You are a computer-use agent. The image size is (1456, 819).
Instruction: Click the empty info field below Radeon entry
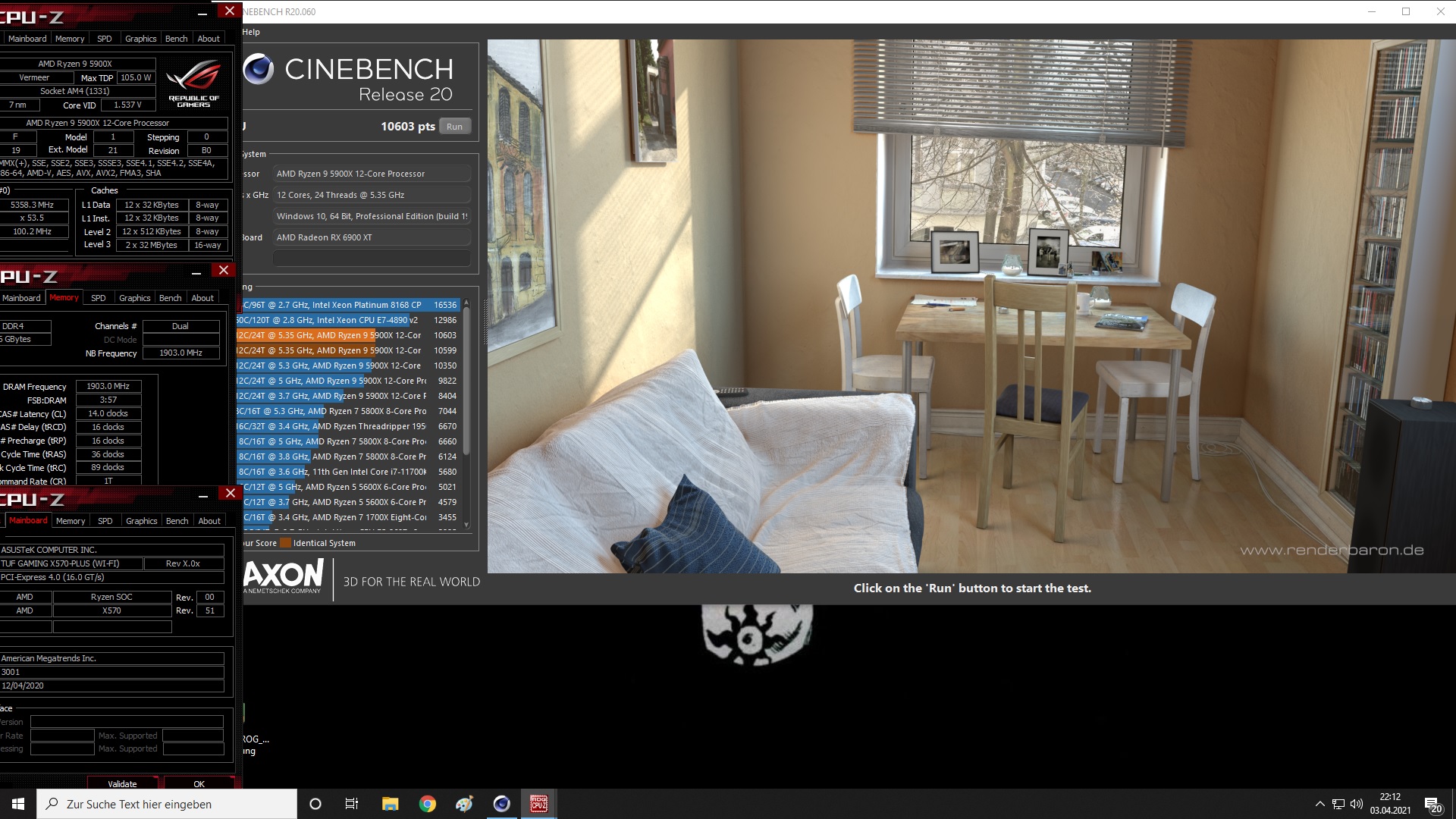click(372, 259)
